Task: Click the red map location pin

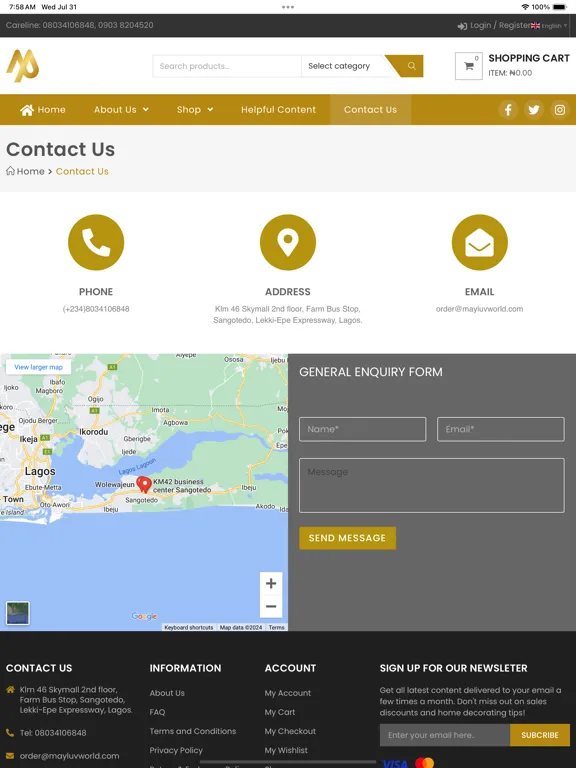Action: coord(144,484)
